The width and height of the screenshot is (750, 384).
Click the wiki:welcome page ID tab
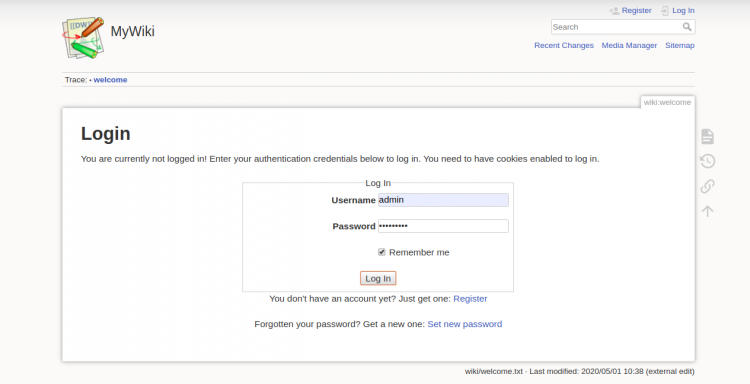point(667,102)
